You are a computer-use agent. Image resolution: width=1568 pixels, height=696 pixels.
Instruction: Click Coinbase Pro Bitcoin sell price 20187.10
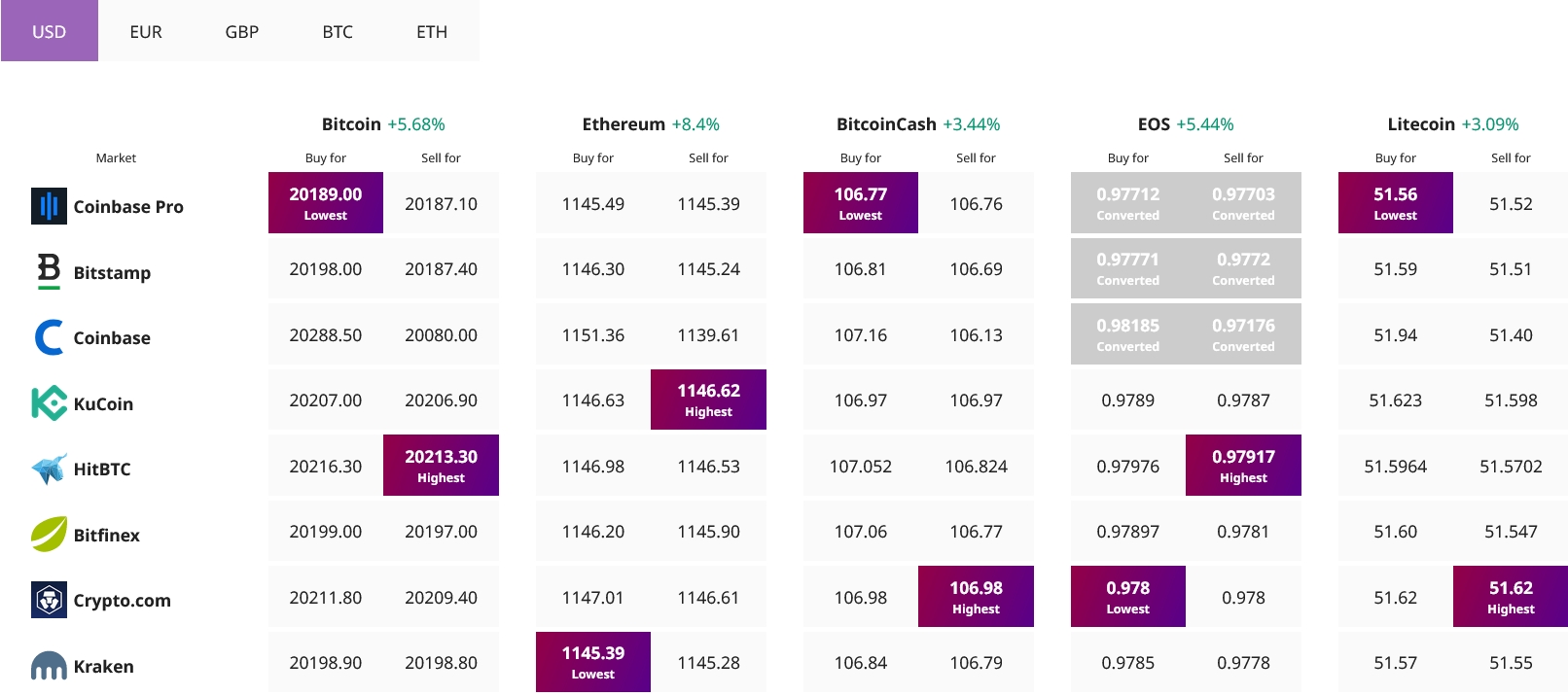441,204
